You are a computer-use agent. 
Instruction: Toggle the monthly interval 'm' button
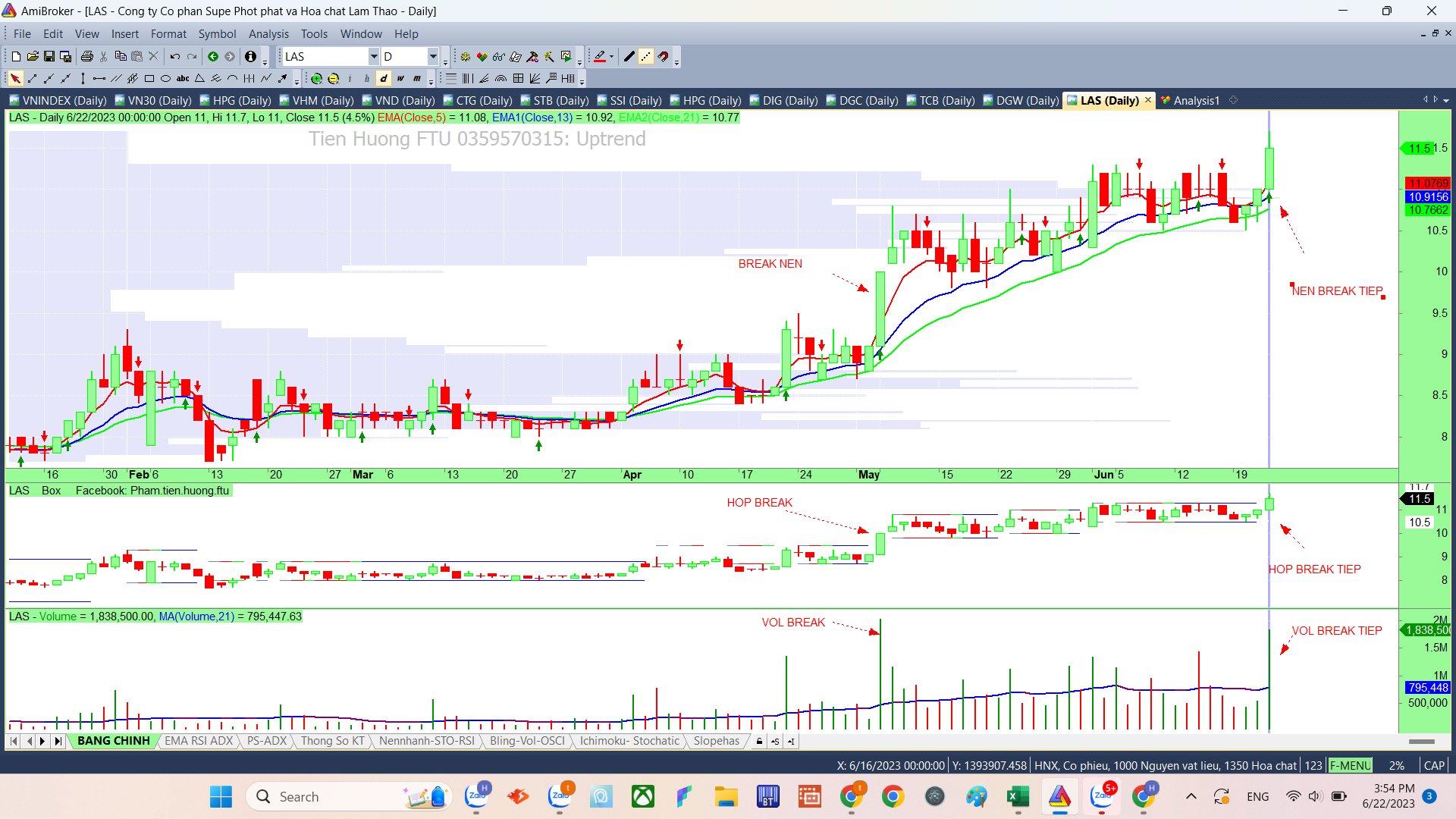click(417, 78)
